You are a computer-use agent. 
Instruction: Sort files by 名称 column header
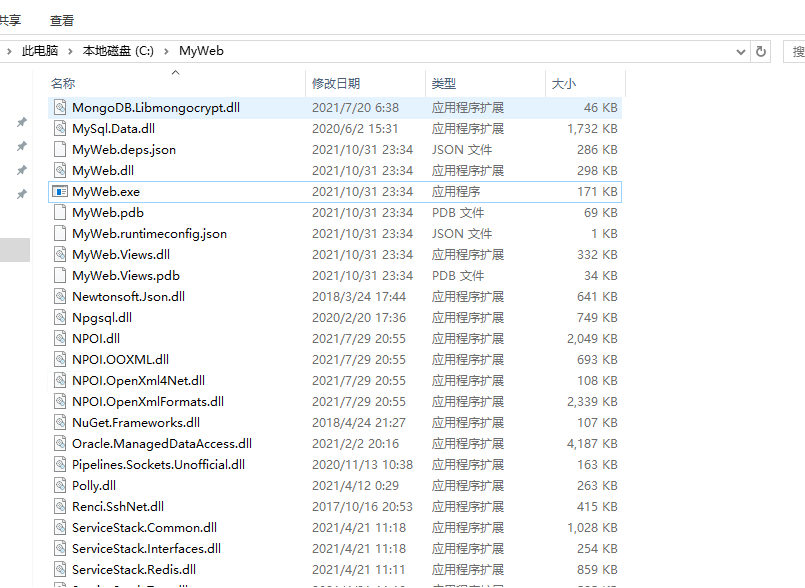[x=177, y=83]
